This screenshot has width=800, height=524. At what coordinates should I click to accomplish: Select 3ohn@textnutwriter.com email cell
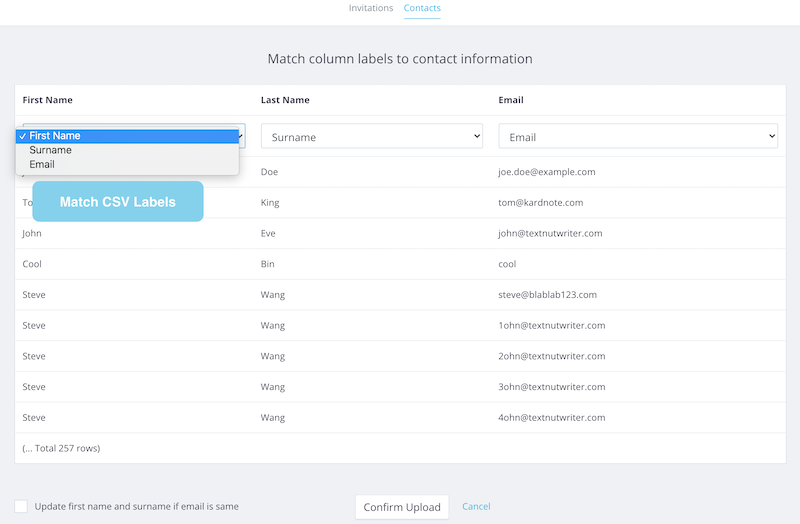coord(552,387)
